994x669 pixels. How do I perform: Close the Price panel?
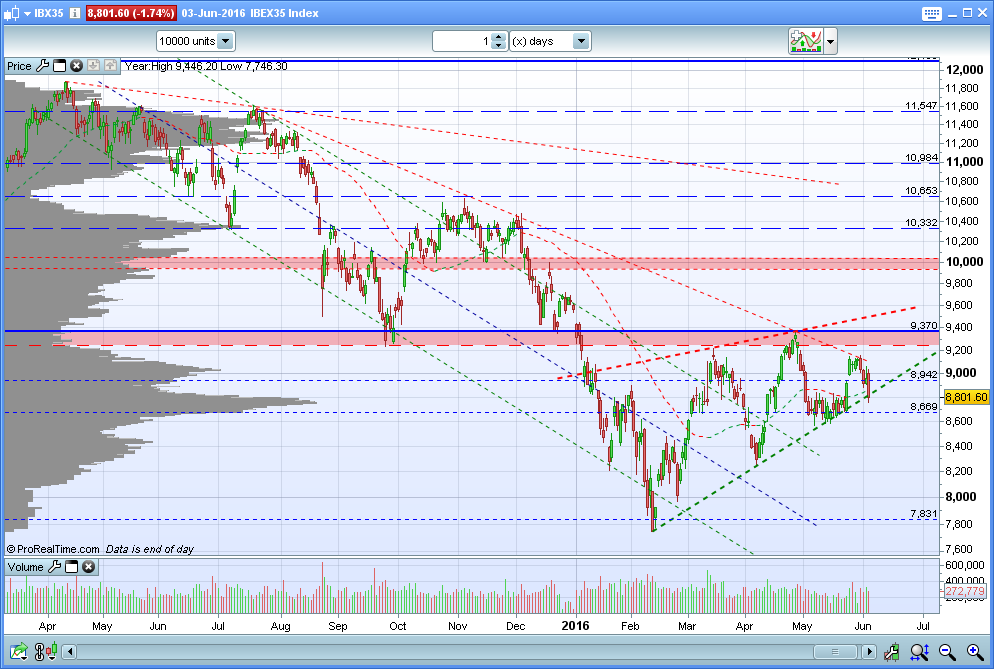[x=76, y=66]
